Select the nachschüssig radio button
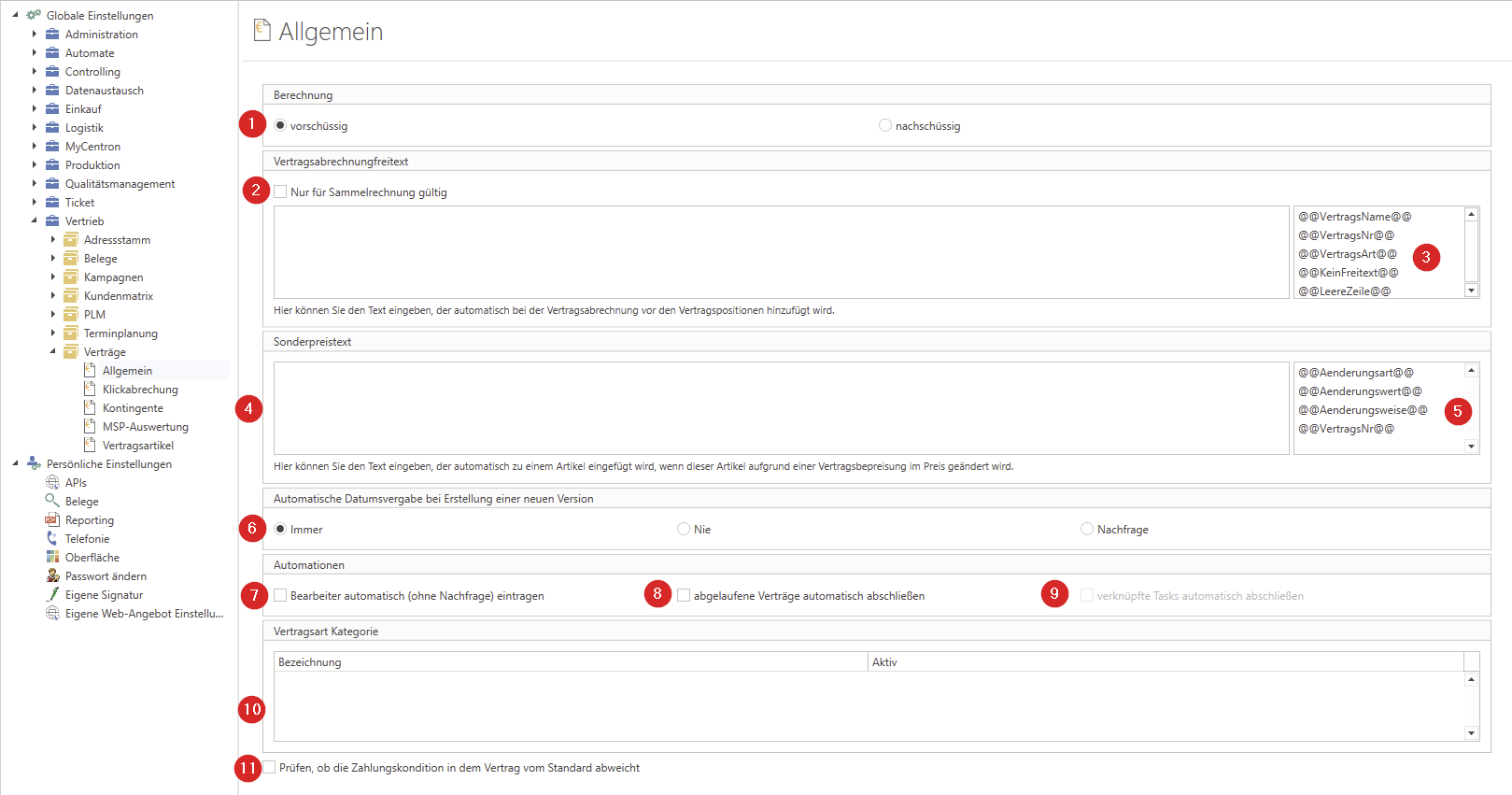The width and height of the screenshot is (1512, 795). 885,126
